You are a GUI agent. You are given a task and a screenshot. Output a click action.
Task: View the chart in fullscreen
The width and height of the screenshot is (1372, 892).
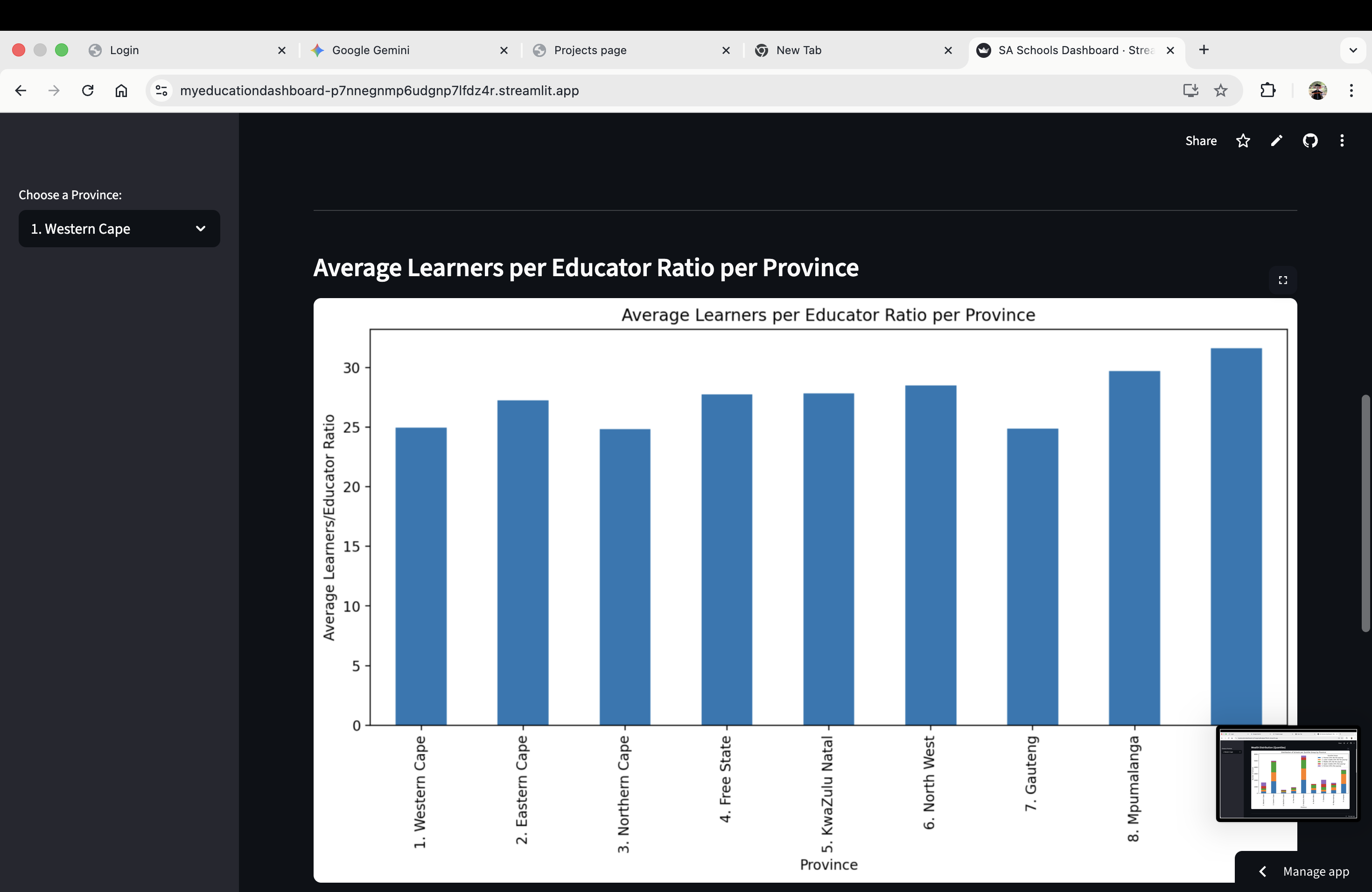click(1283, 280)
